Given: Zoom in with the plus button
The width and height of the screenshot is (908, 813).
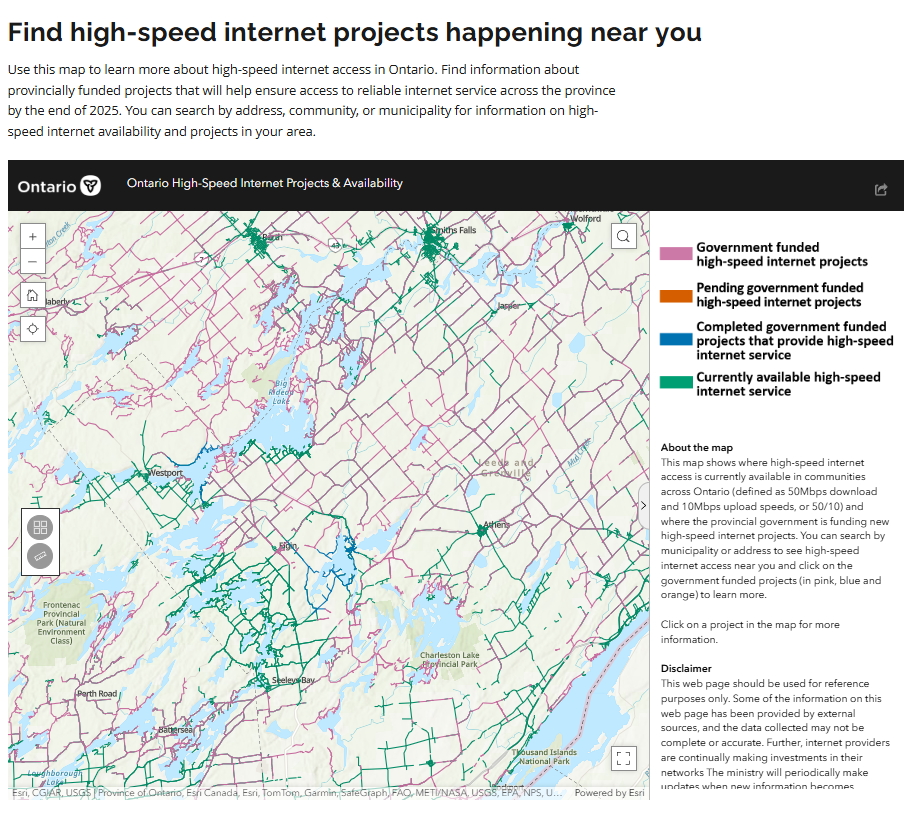Looking at the screenshot, I should point(32,236).
